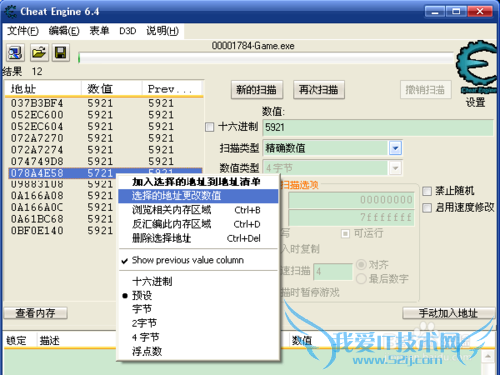Open the D3D menu
Screen dimensions: 500x375
[x=128, y=31]
